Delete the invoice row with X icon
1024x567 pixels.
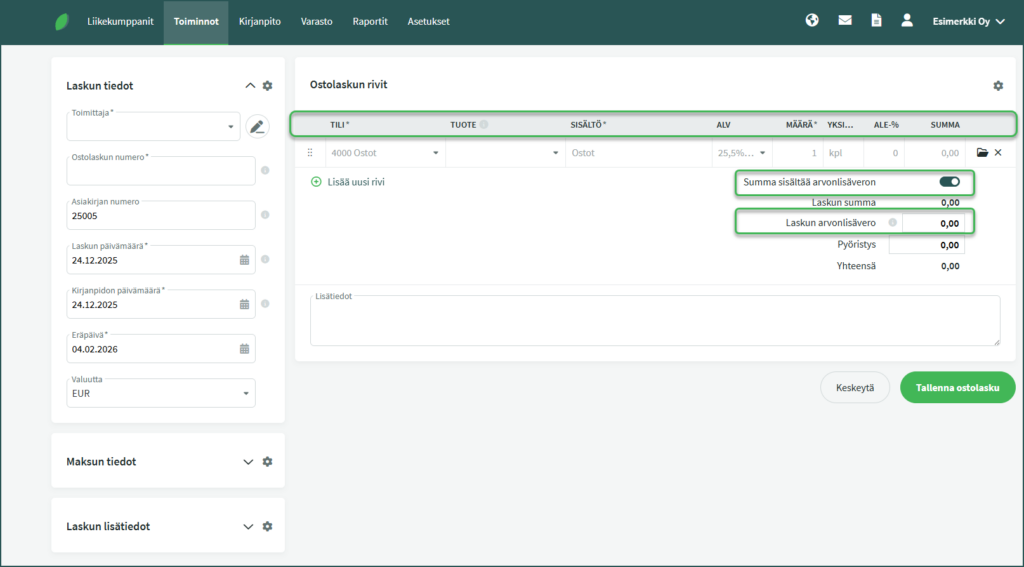pyautogui.click(x=998, y=153)
